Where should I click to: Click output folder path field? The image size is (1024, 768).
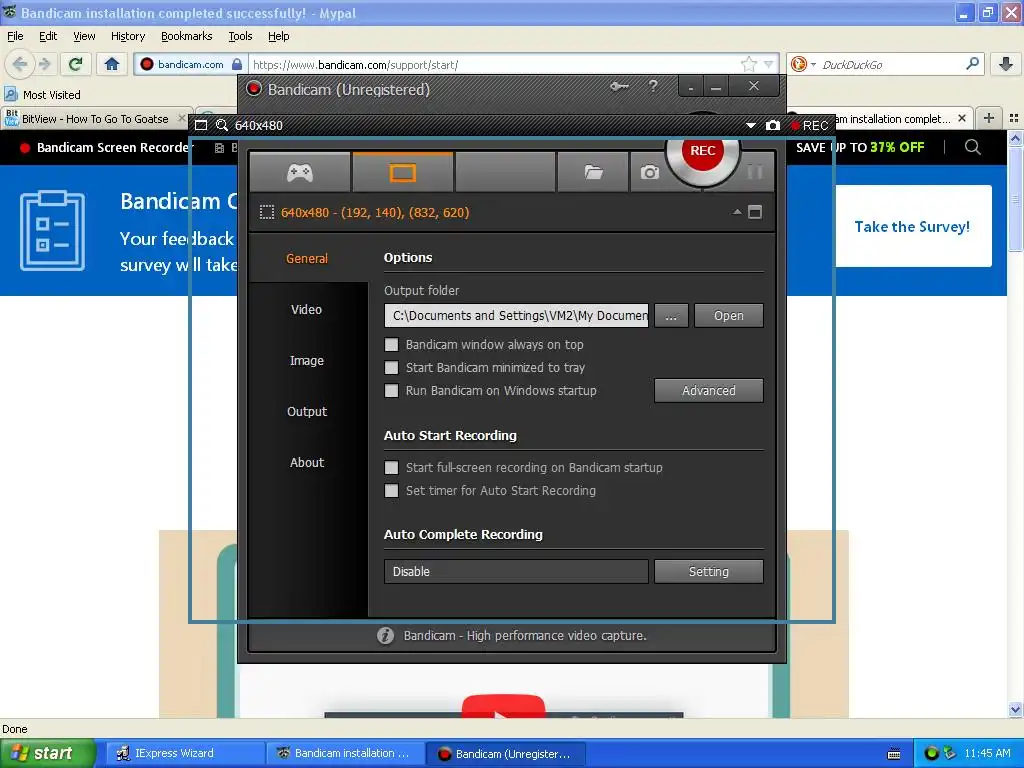516,315
